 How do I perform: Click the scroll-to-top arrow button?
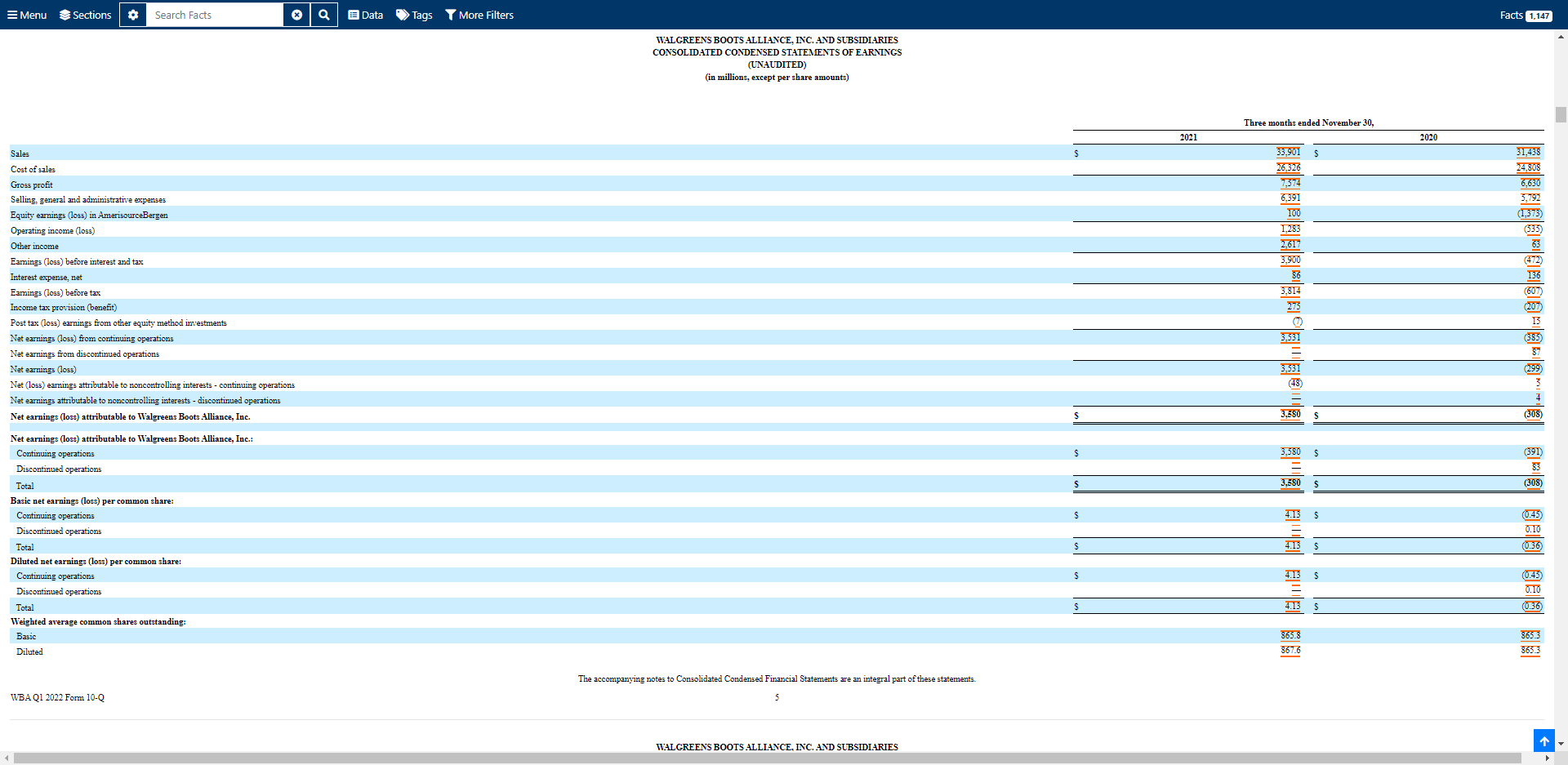(1543, 741)
